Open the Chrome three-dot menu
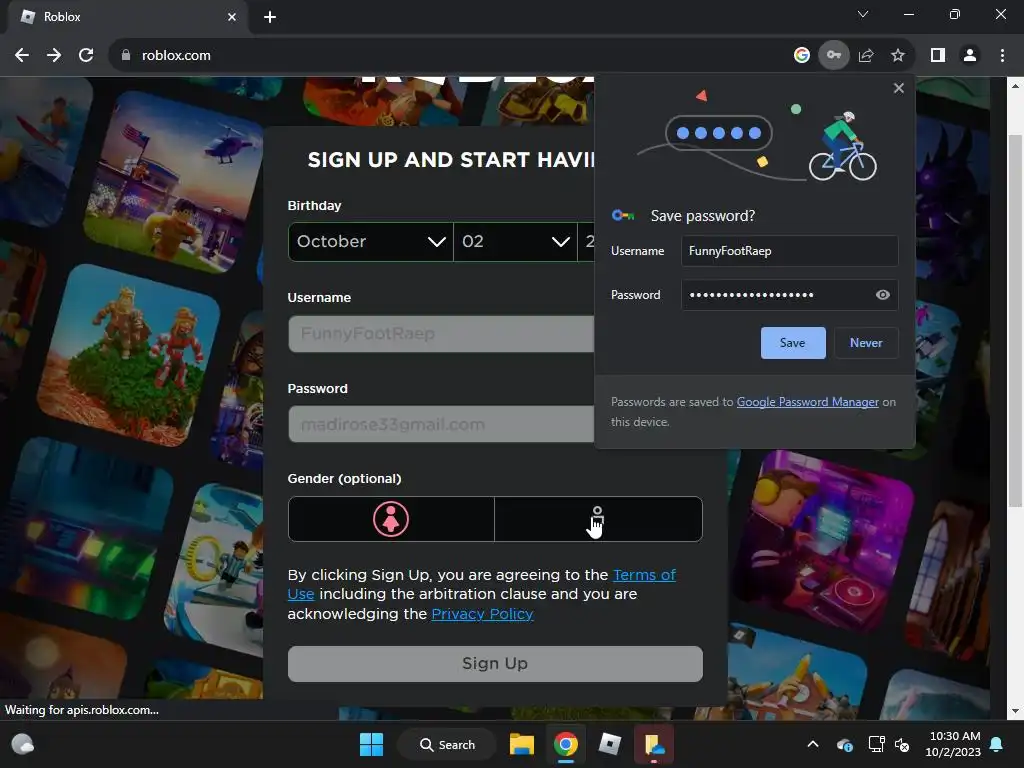1024x768 pixels. (1002, 56)
